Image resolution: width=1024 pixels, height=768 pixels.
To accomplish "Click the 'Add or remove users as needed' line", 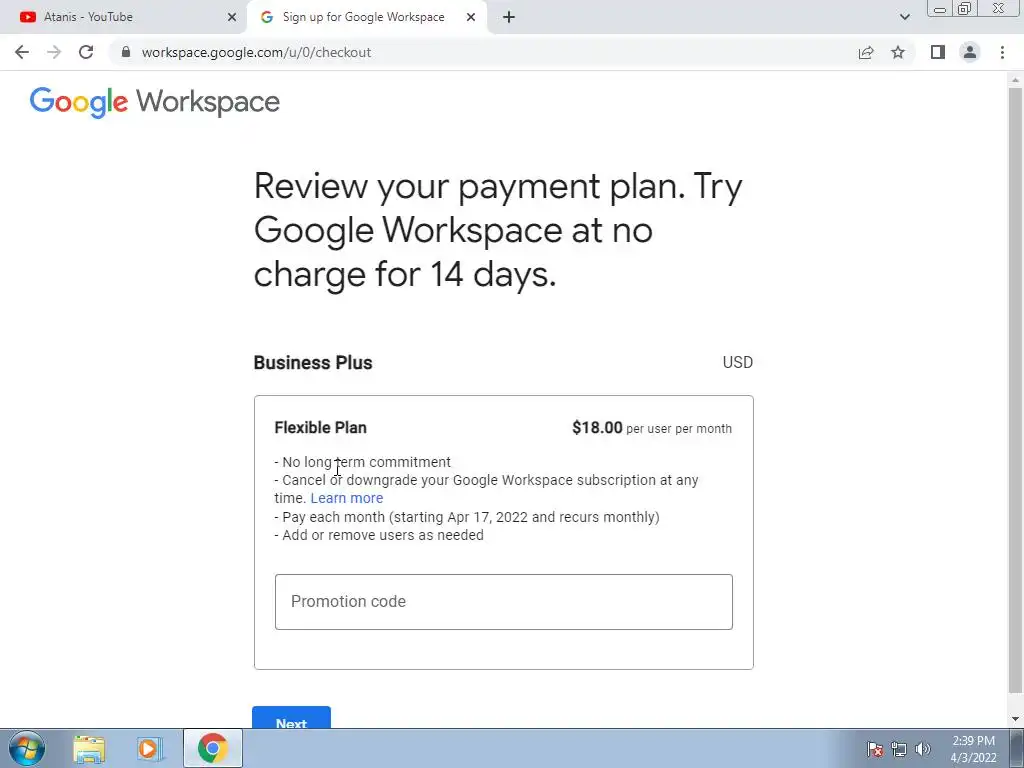I will click(x=379, y=536).
